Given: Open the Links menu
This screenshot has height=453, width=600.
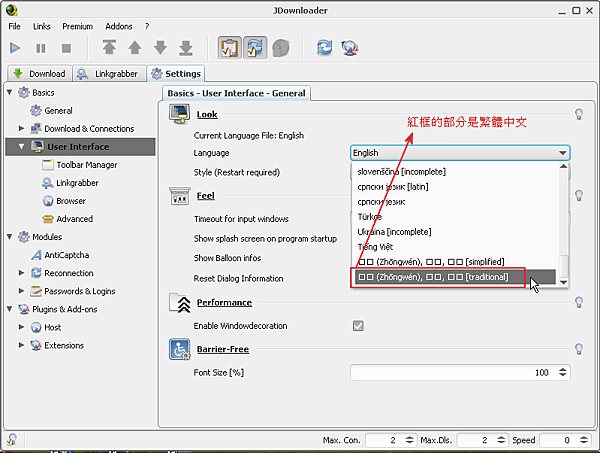Looking at the screenshot, I should coord(41,26).
